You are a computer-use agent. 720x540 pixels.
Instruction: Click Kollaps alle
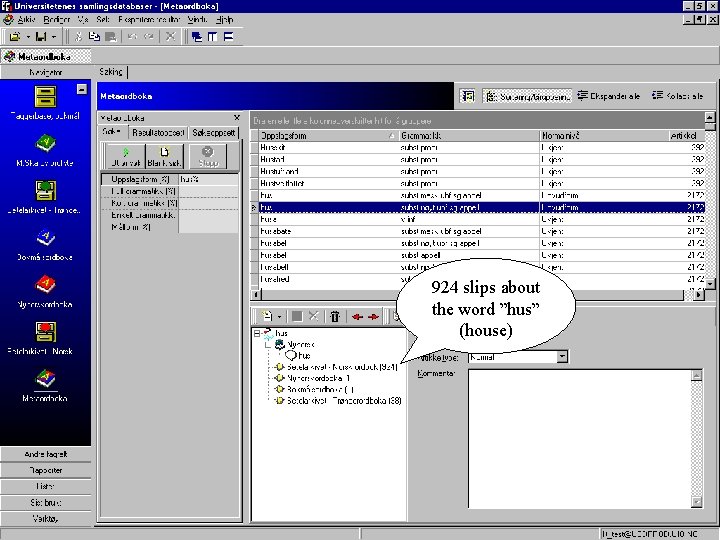pyautogui.click(x=677, y=96)
